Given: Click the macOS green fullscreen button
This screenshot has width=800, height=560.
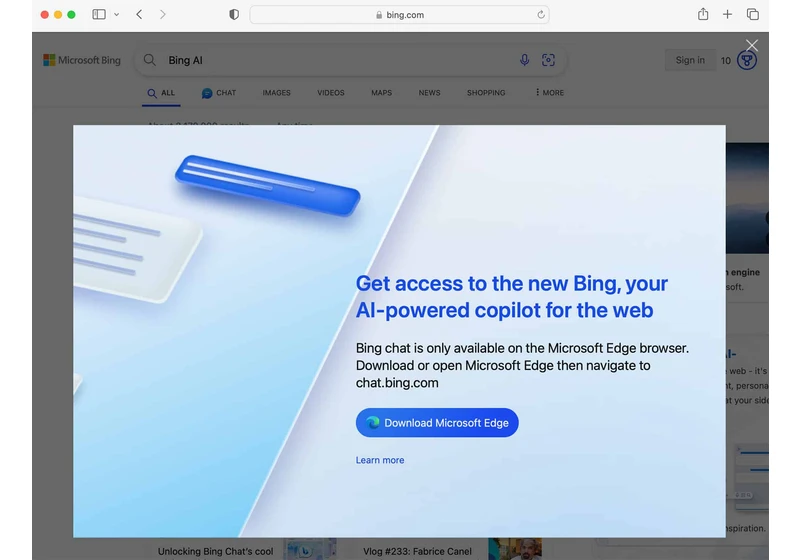Looking at the screenshot, I should (x=71, y=15).
